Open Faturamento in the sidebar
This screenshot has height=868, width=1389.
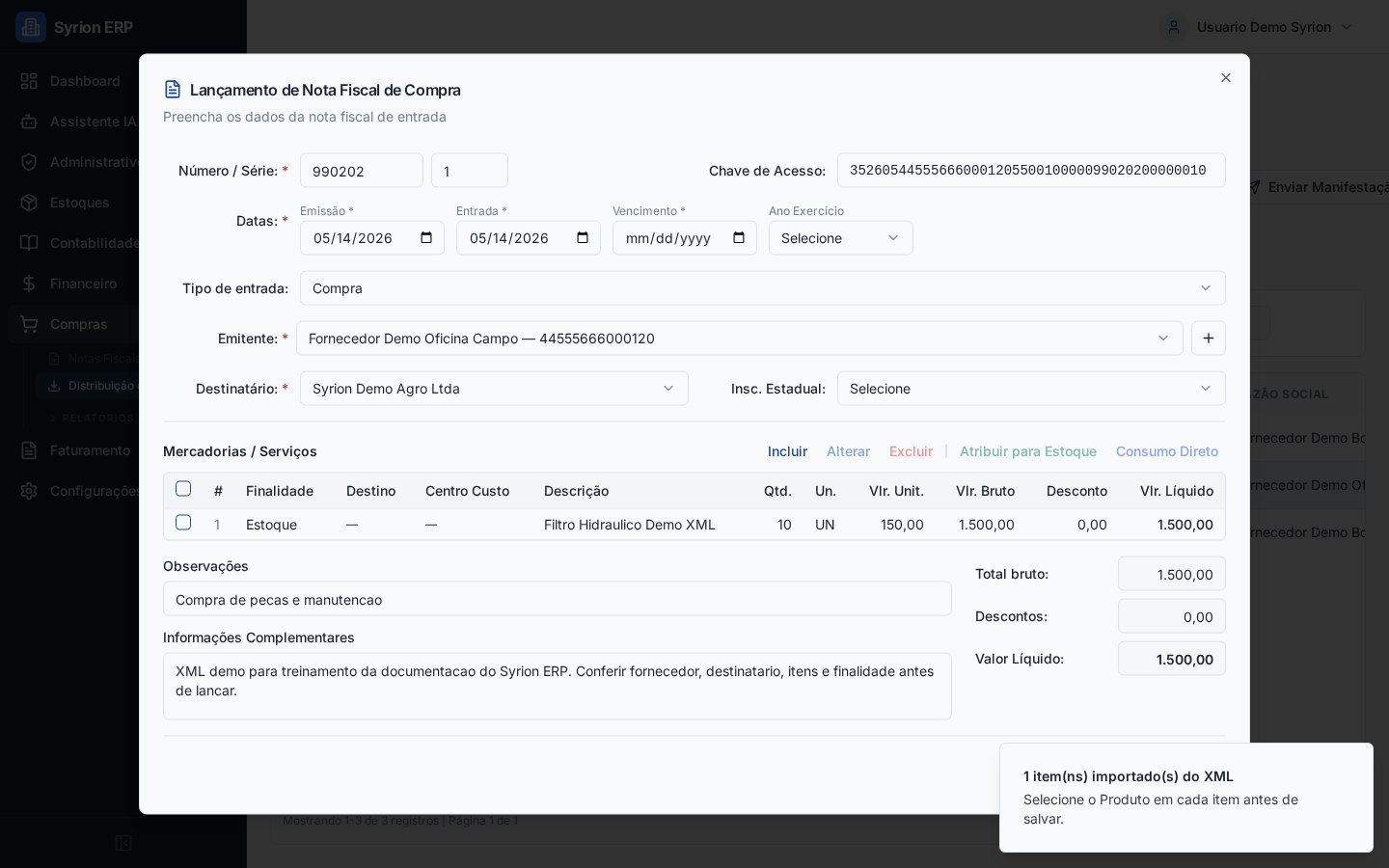coord(90,450)
